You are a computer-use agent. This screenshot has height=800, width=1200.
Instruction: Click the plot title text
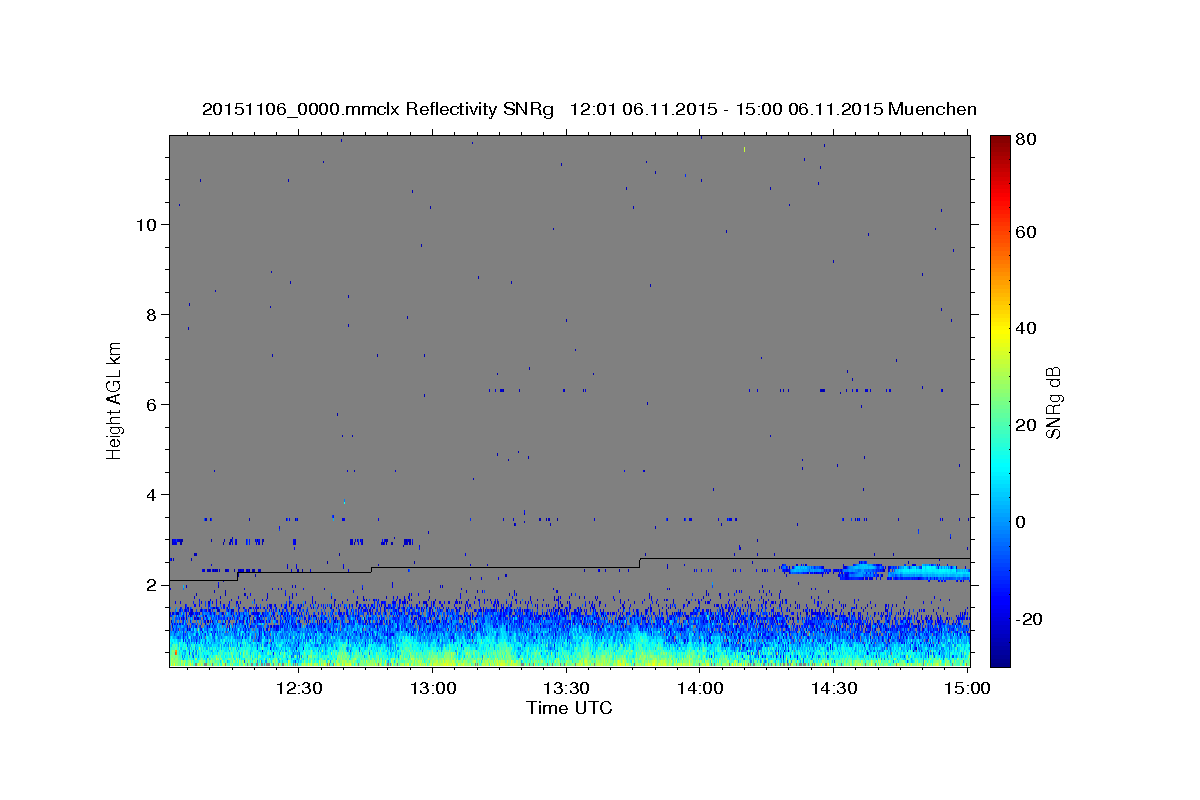pos(589,109)
